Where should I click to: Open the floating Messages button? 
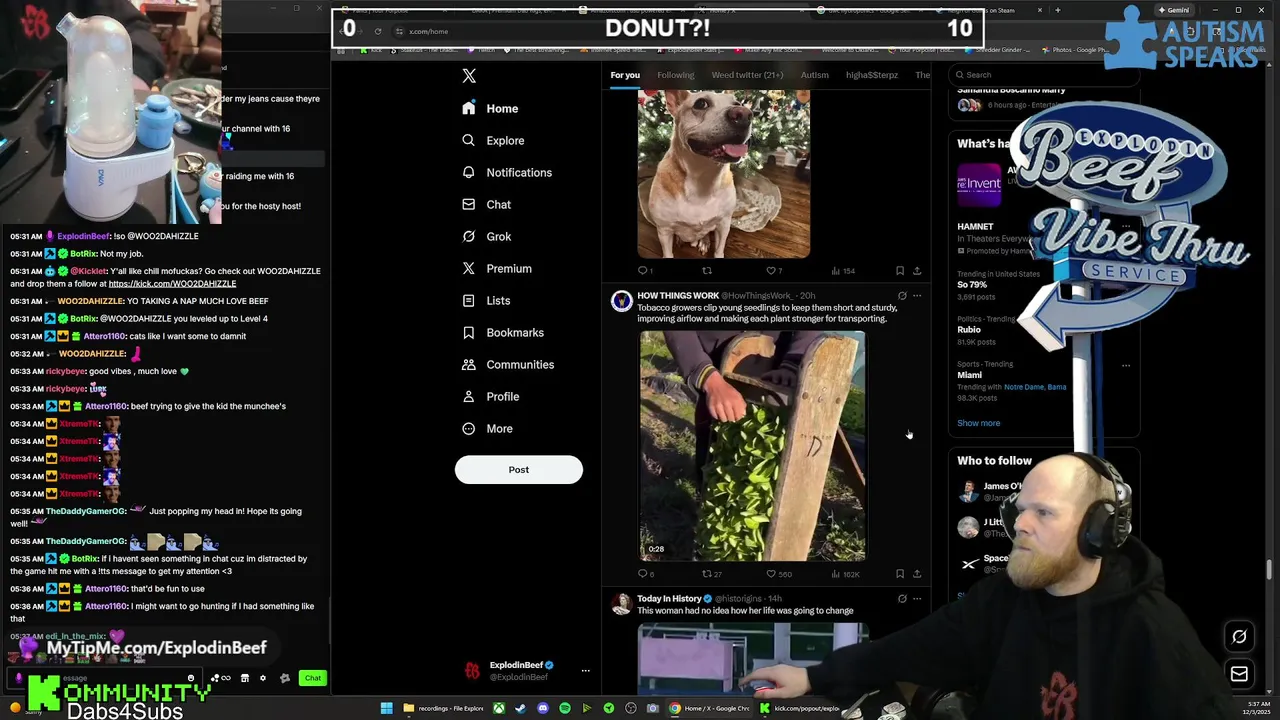pyautogui.click(x=1239, y=674)
